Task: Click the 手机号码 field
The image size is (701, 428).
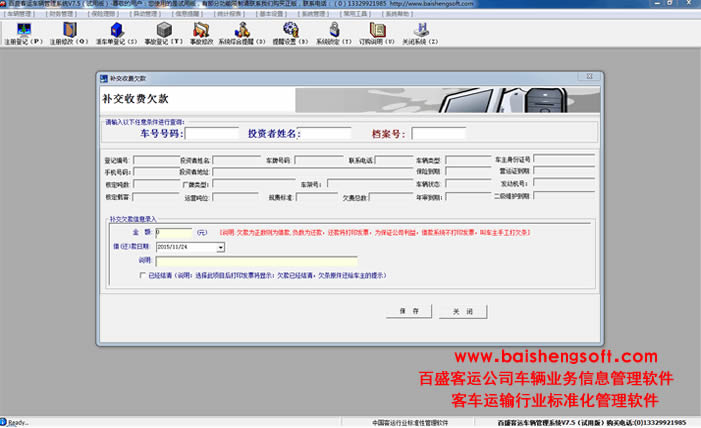Action: [x=156, y=172]
